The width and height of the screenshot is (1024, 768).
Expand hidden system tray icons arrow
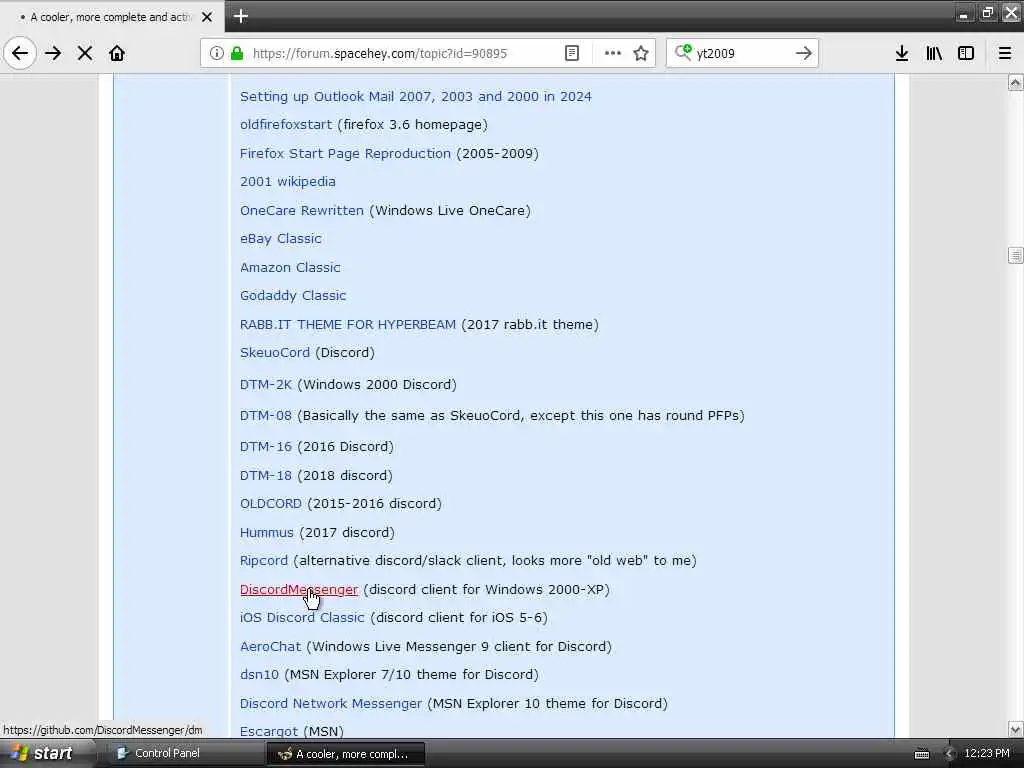[x=950, y=754]
